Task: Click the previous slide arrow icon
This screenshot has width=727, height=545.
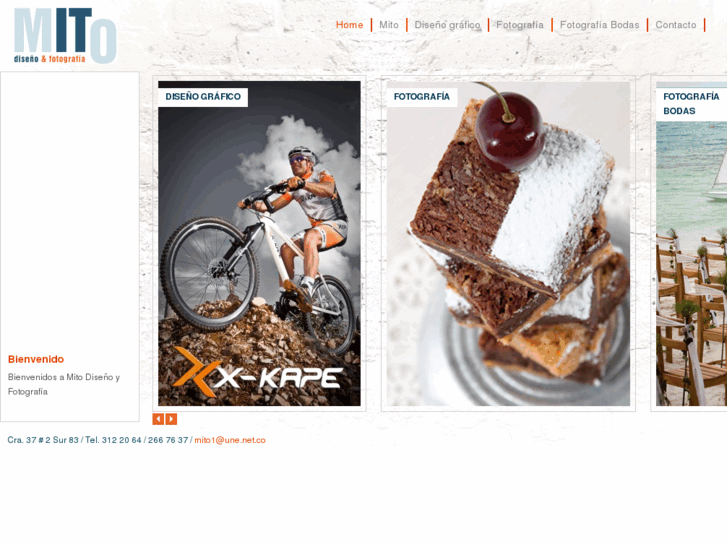Action: [x=158, y=419]
